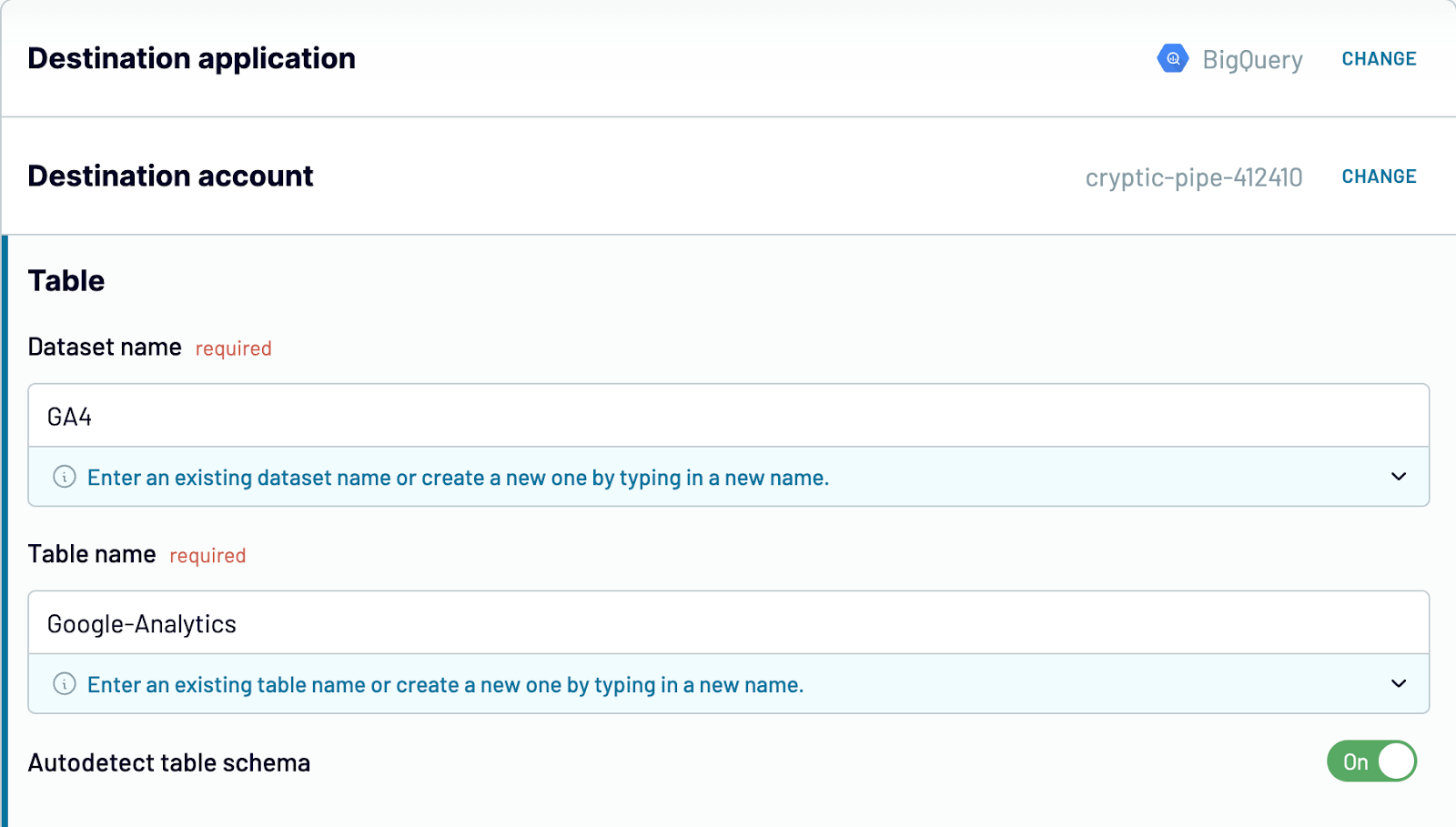Select the Table section heading

tap(66, 280)
